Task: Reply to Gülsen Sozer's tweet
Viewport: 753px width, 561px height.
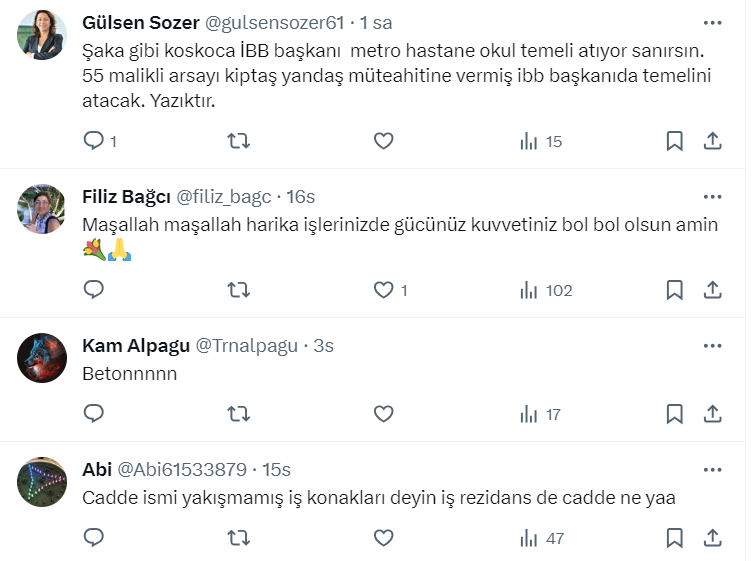Action: coord(94,141)
